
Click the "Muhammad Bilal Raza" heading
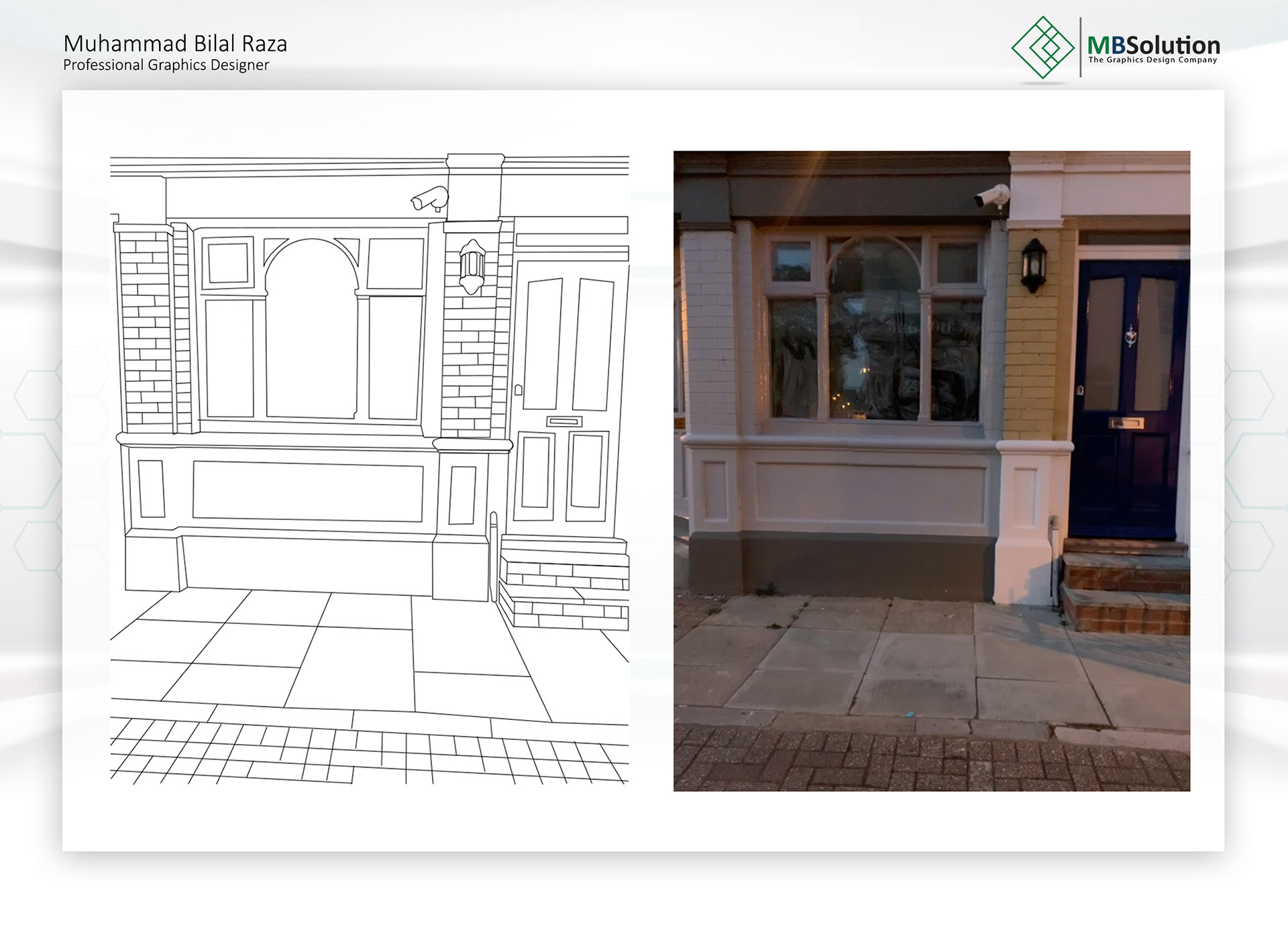[x=175, y=44]
